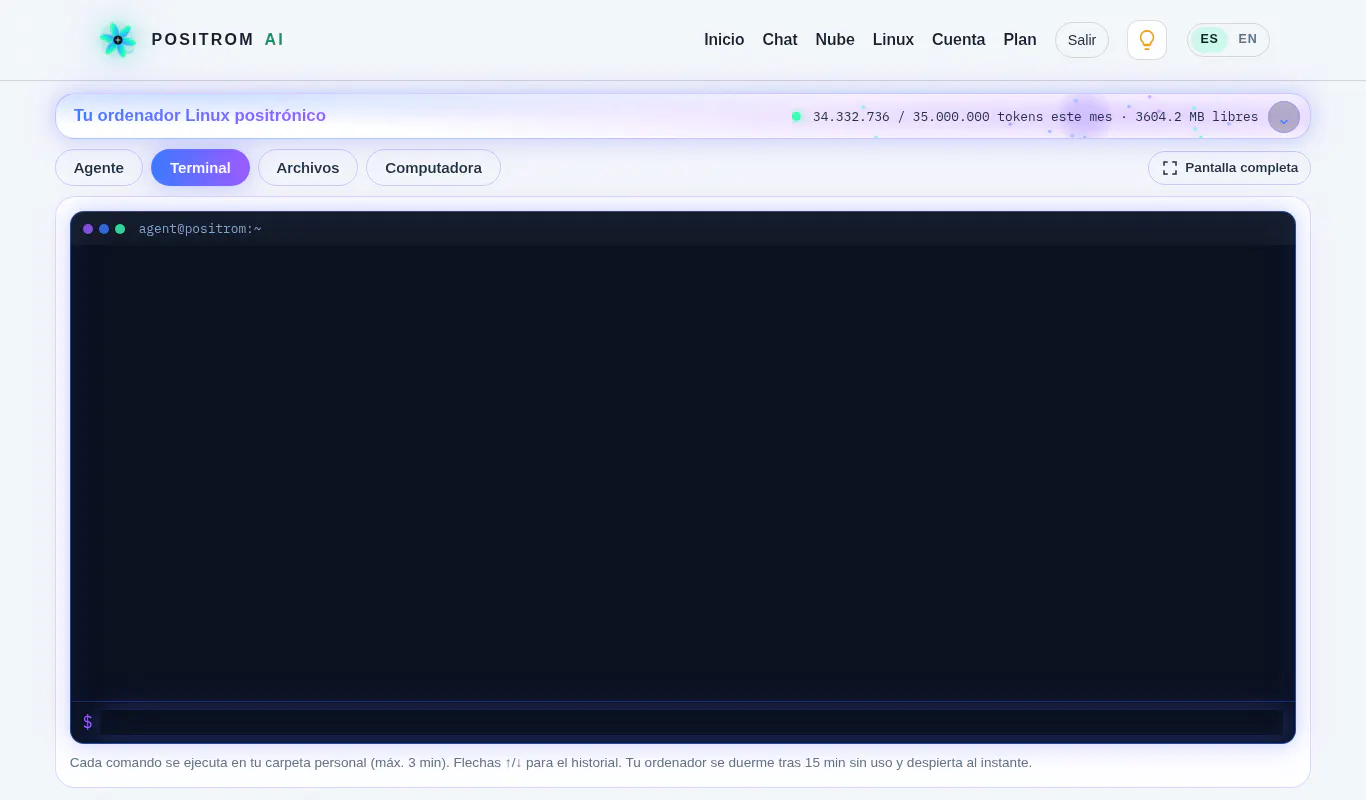Image resolution: width=1366 pixels, height=800 pixels.
Task: Open the Linux nav link
Action: pyautogui.click(x=893, y=40)
